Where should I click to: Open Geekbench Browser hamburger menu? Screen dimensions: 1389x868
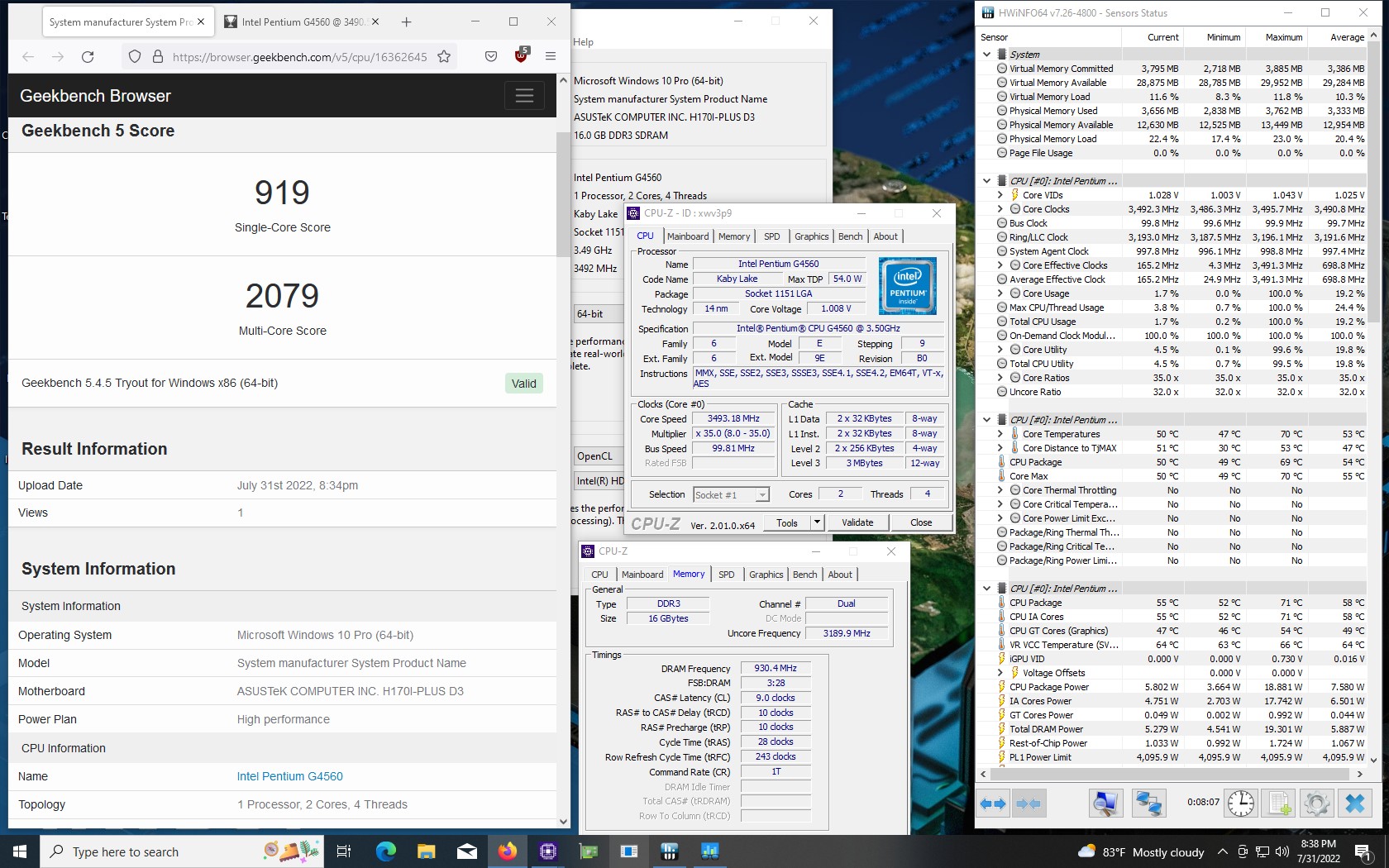tap(524, 96)
